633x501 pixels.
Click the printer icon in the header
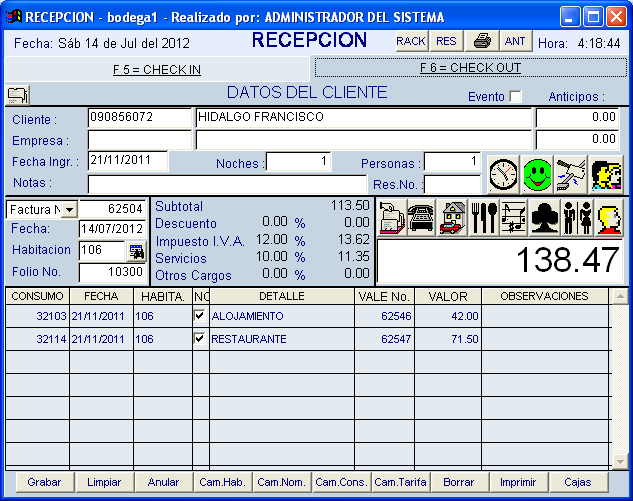pyautogui.click(x=482, y=41)
